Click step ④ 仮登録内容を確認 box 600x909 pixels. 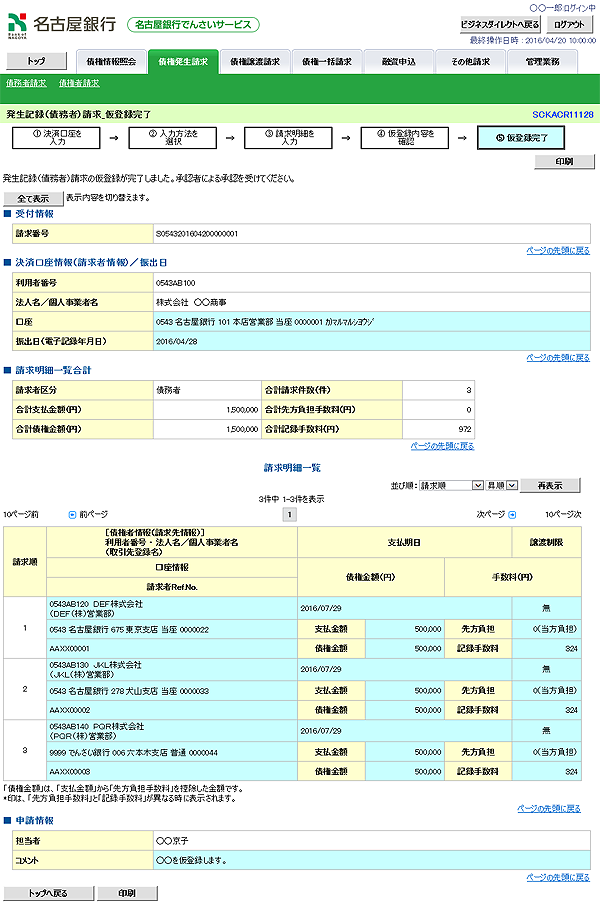[405, 138]
